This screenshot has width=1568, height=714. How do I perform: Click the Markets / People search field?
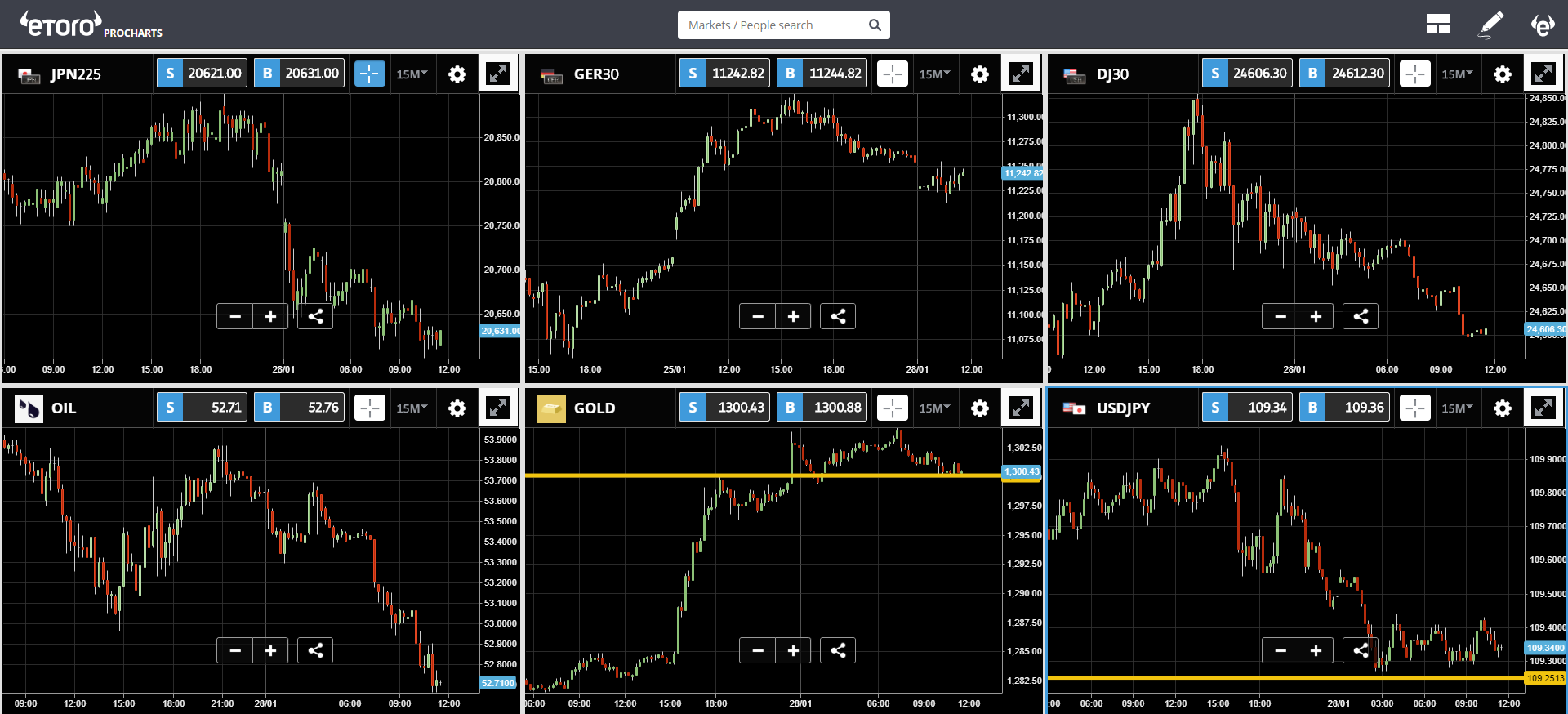(x=774, y=25)
